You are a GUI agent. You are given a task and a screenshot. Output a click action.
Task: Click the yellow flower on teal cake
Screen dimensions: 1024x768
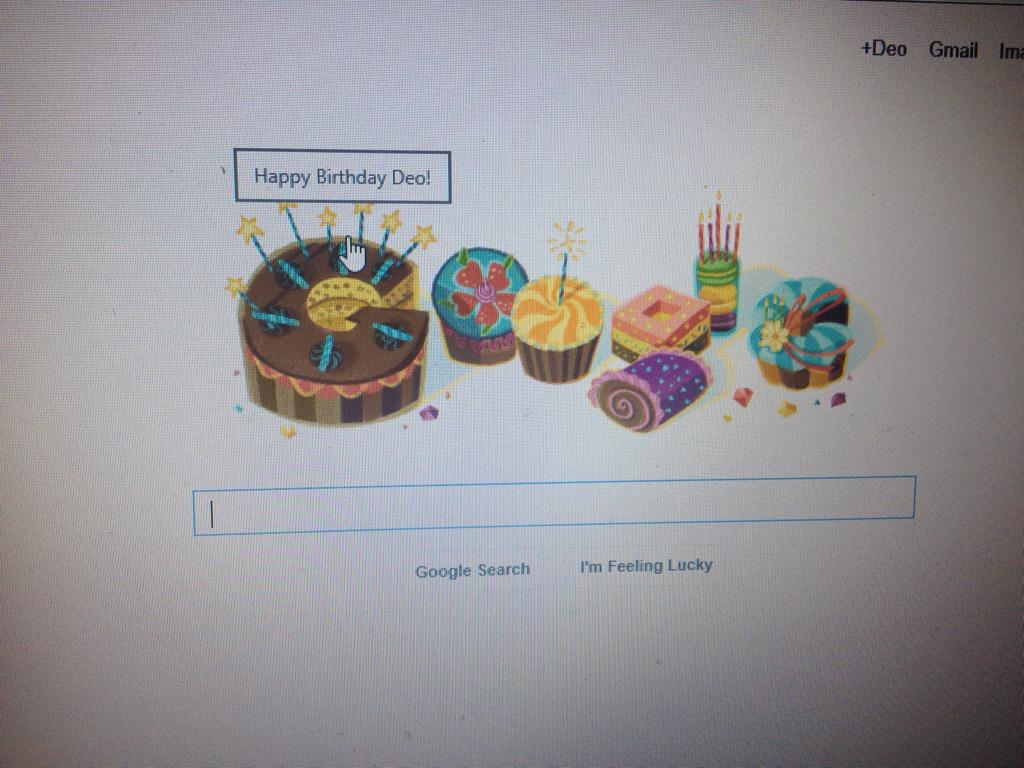click(775, 336)
